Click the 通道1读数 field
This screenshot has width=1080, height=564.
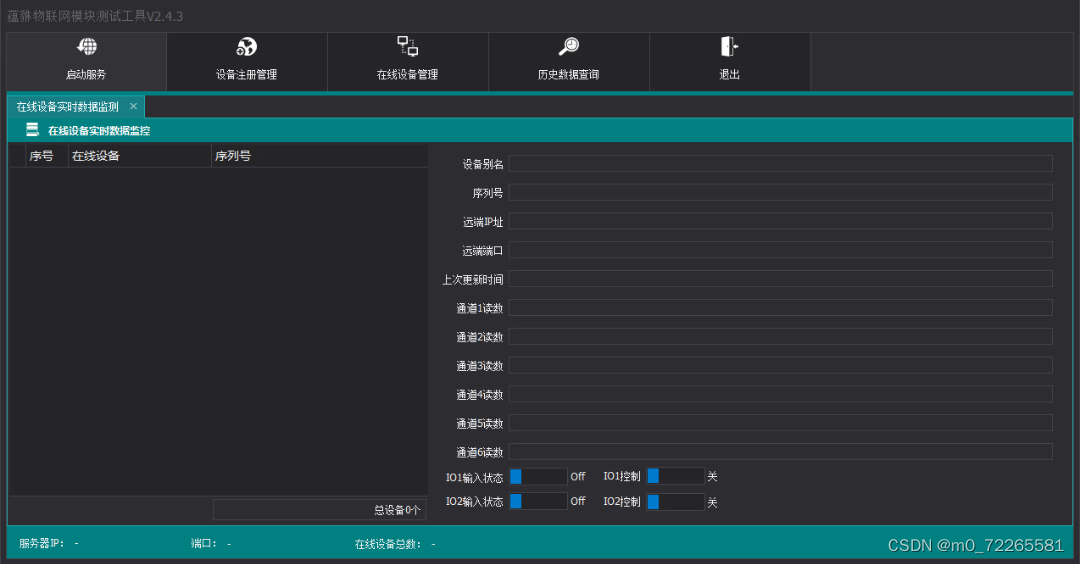pos(780,308)
